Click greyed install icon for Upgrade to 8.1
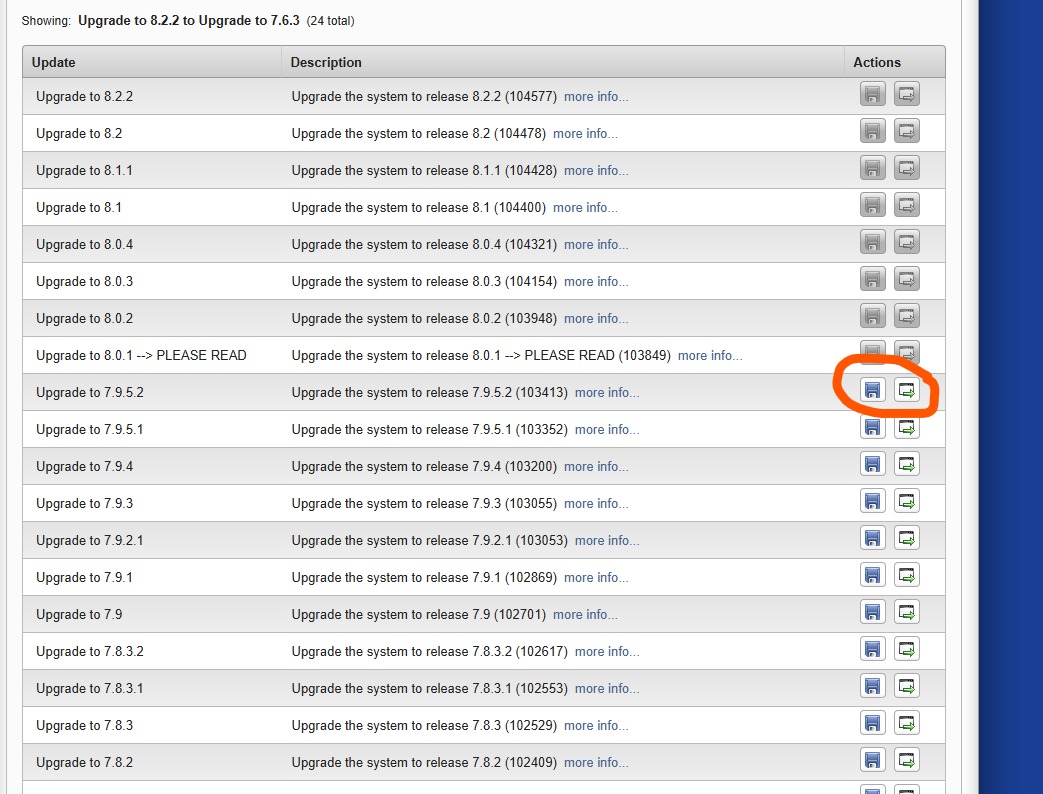The image size is (1043, 794). [907, 206]
